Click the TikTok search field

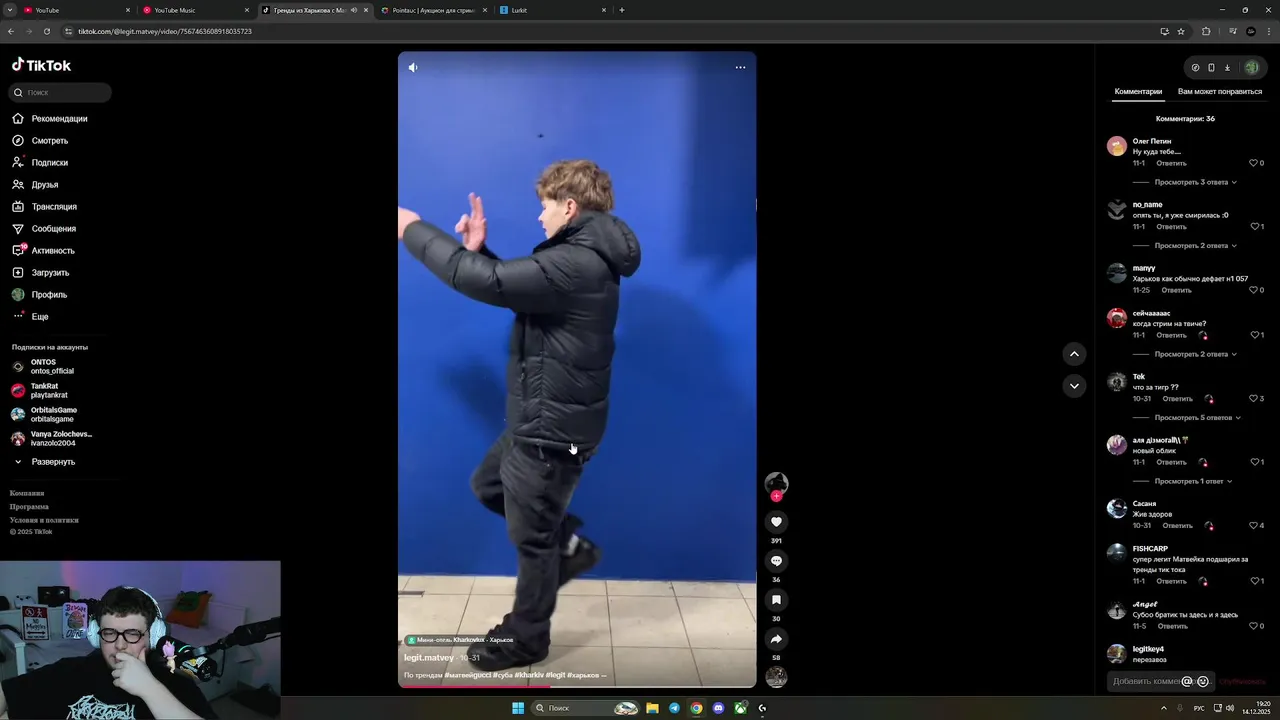click(60, 92)
